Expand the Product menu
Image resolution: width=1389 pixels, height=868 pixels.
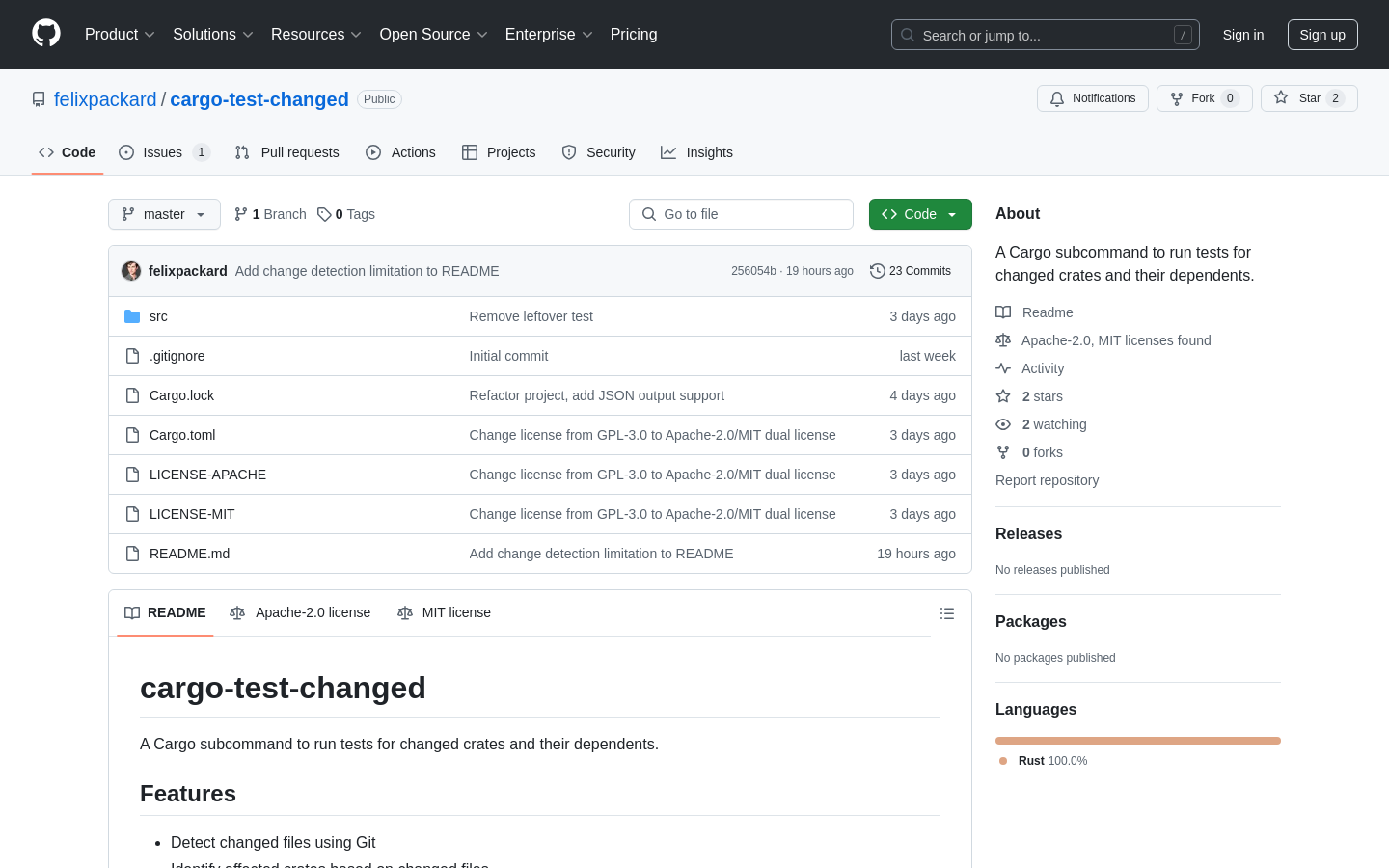[120, 34]
